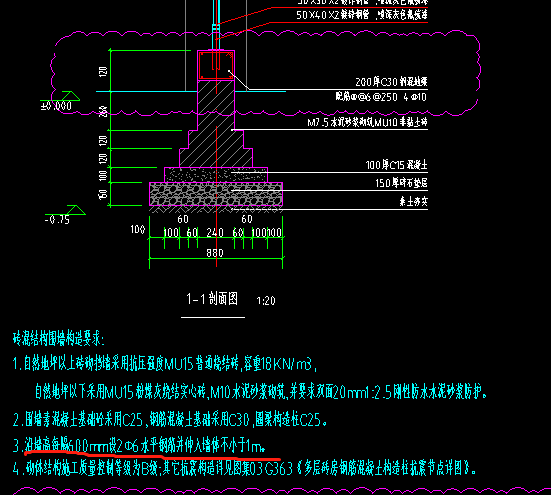Image resolution: width=551 pixels, height=495 pixels.
Task: Click note 2 about '围墙素混凝土基础'
Action: [170, 419]
